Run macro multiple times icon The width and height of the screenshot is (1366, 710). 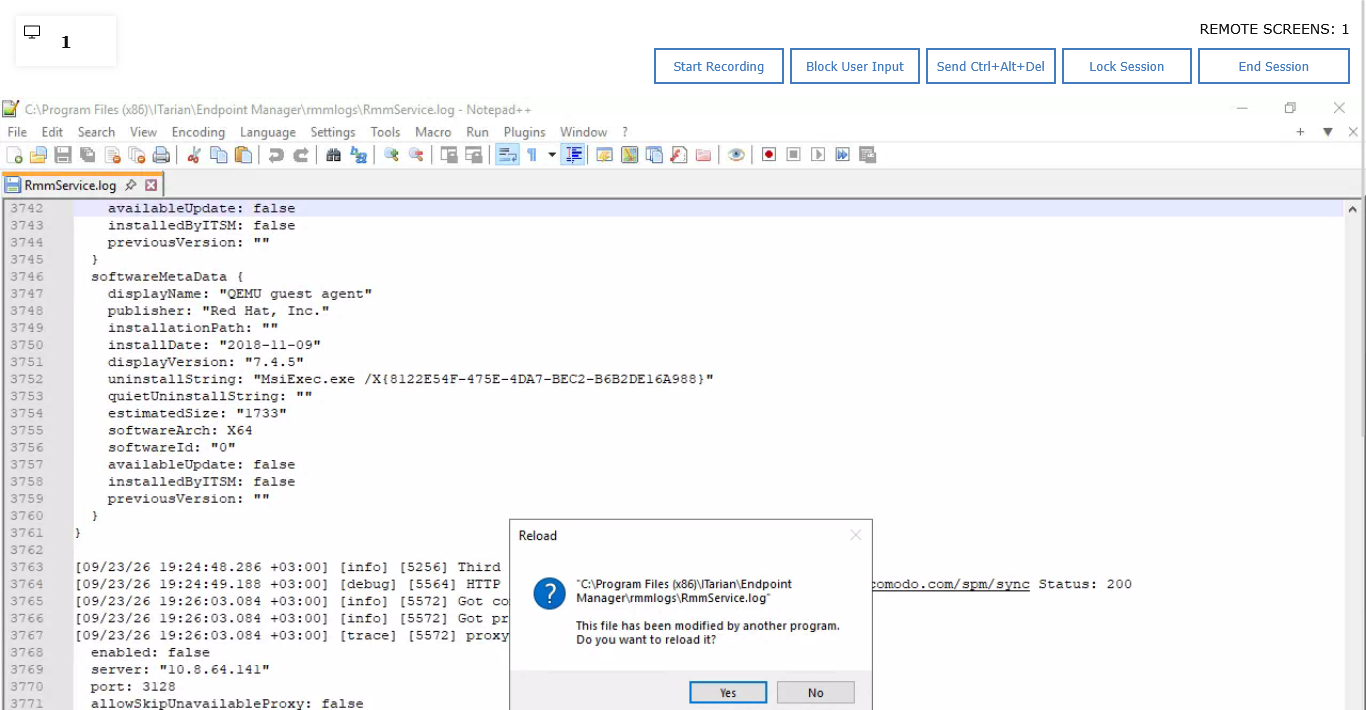843,155
